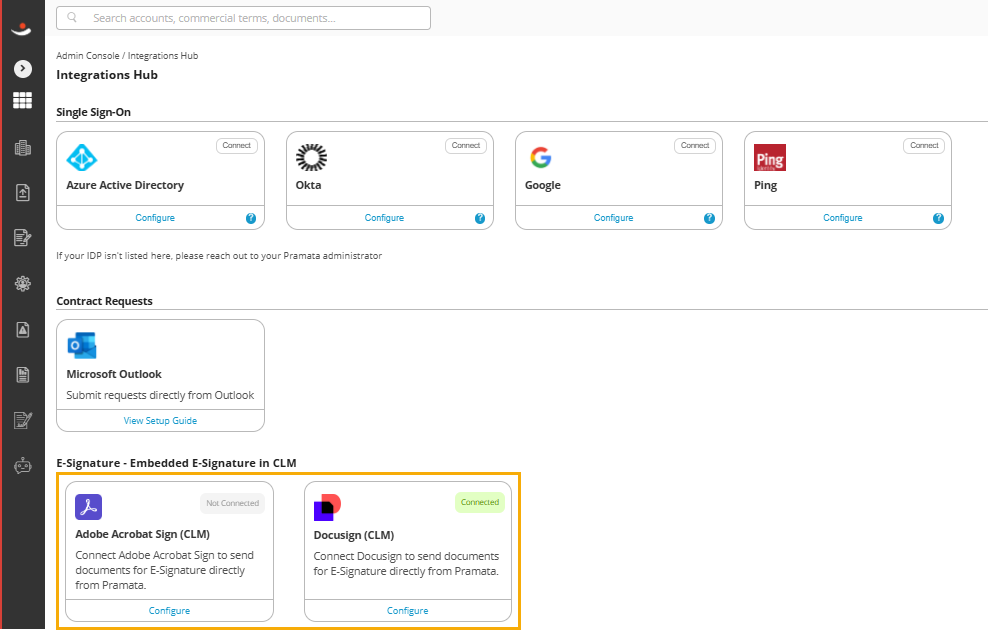
Task: Click Connect on the Google card
Action: tap(695, 146)
